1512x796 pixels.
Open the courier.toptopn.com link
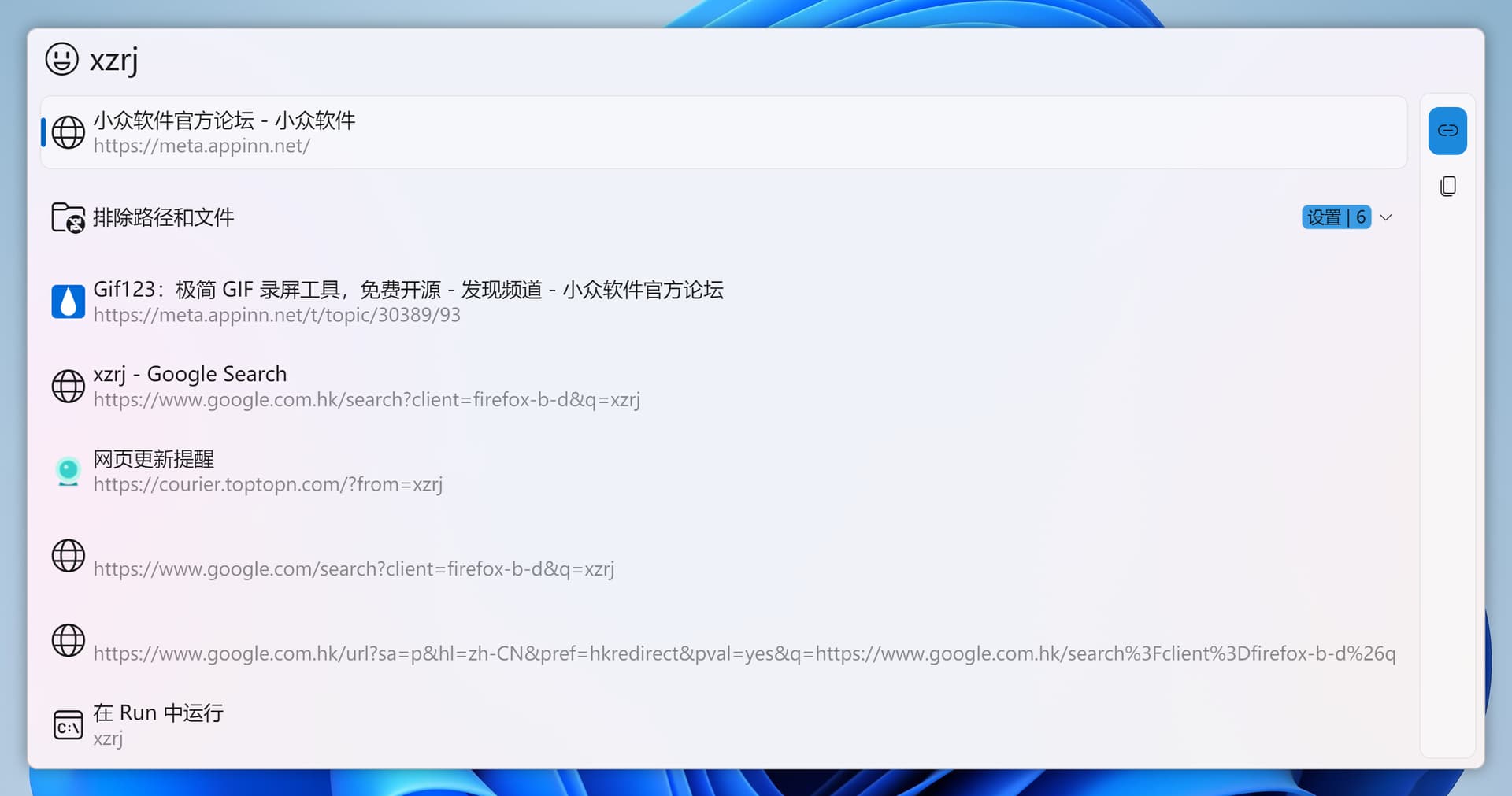tap(268, 485)
